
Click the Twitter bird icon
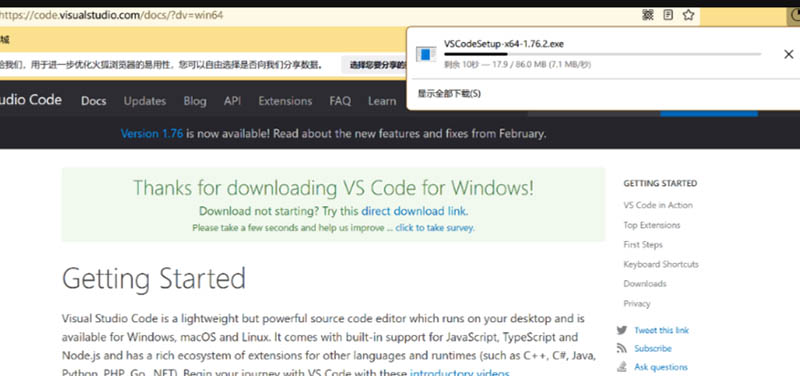(x=621, y=330)
